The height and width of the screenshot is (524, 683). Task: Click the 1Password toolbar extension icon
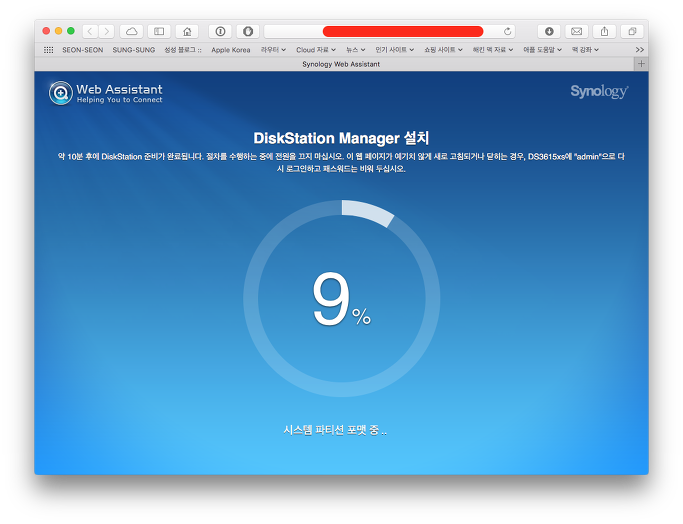220,31
